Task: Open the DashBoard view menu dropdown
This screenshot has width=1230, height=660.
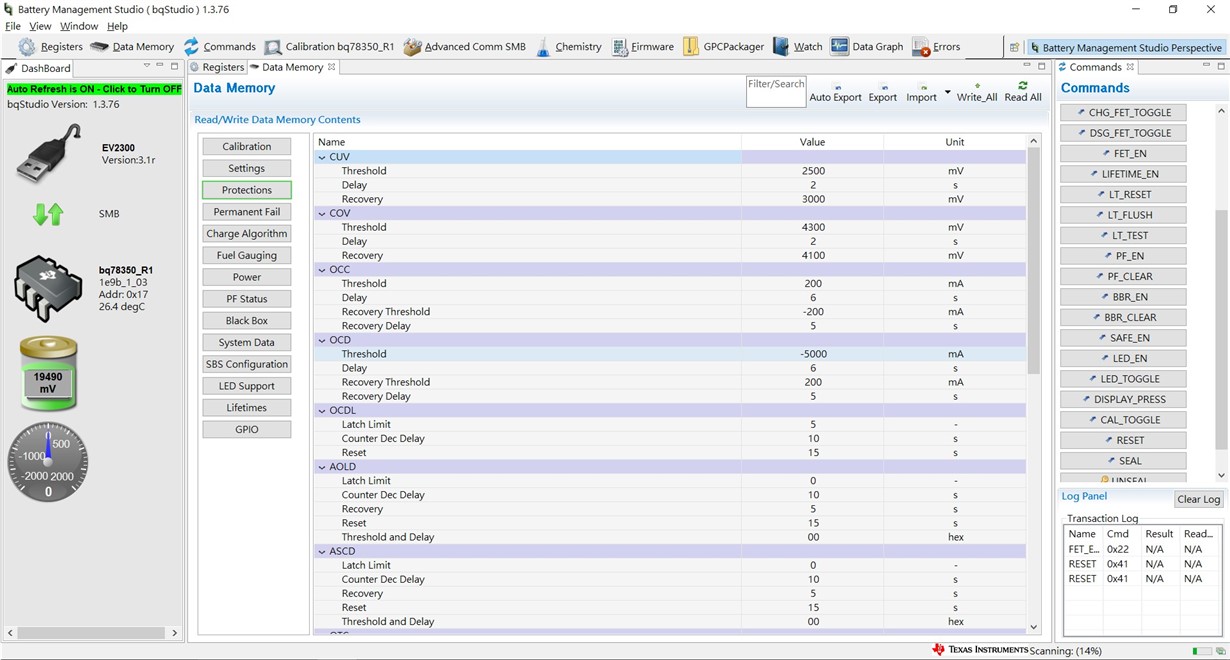Action: pos(146,67)
